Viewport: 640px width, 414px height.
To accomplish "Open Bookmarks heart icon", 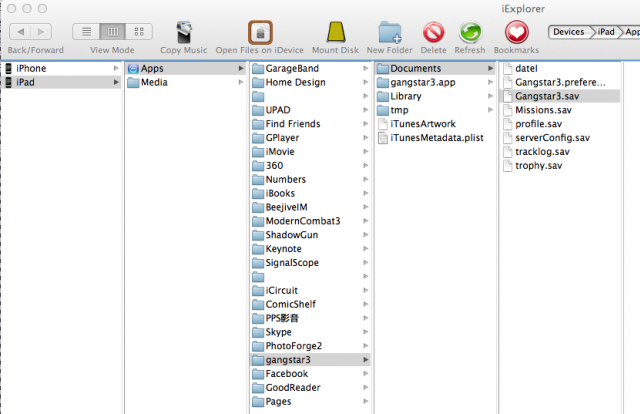I will [517, 32].
